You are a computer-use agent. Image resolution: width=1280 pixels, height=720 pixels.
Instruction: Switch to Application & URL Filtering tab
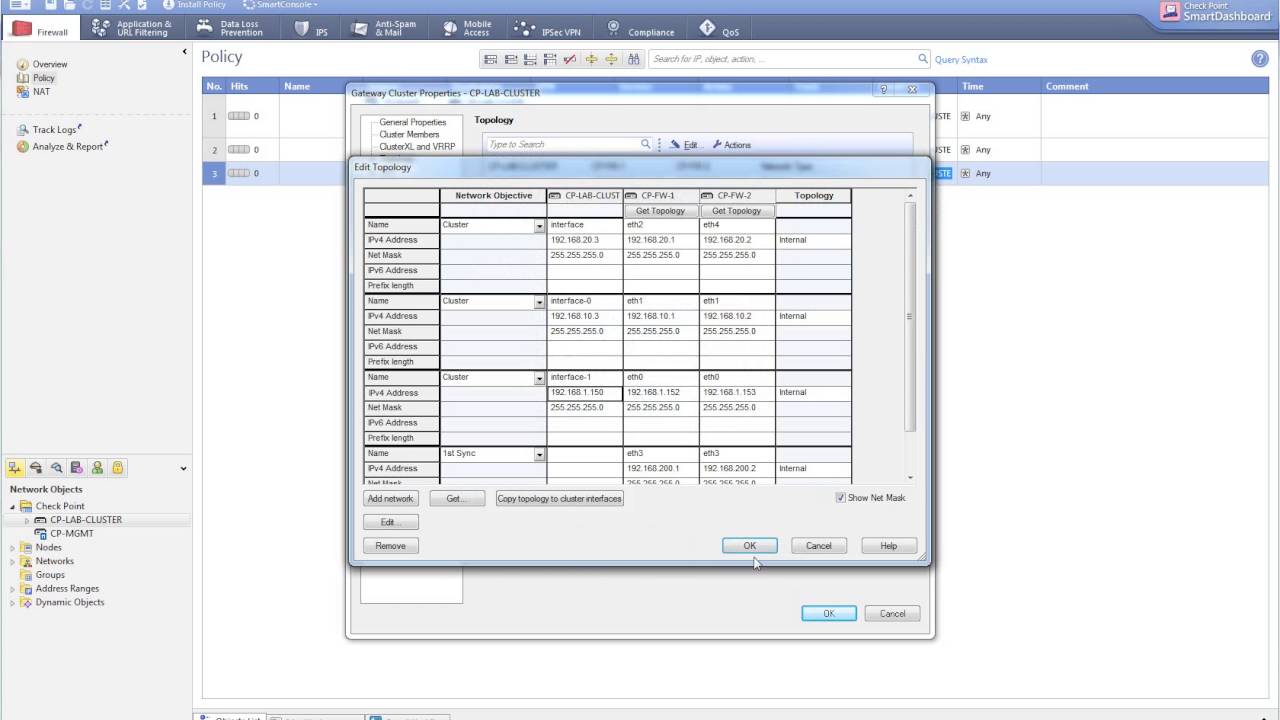pyautogui.click(x=132, y=28)
